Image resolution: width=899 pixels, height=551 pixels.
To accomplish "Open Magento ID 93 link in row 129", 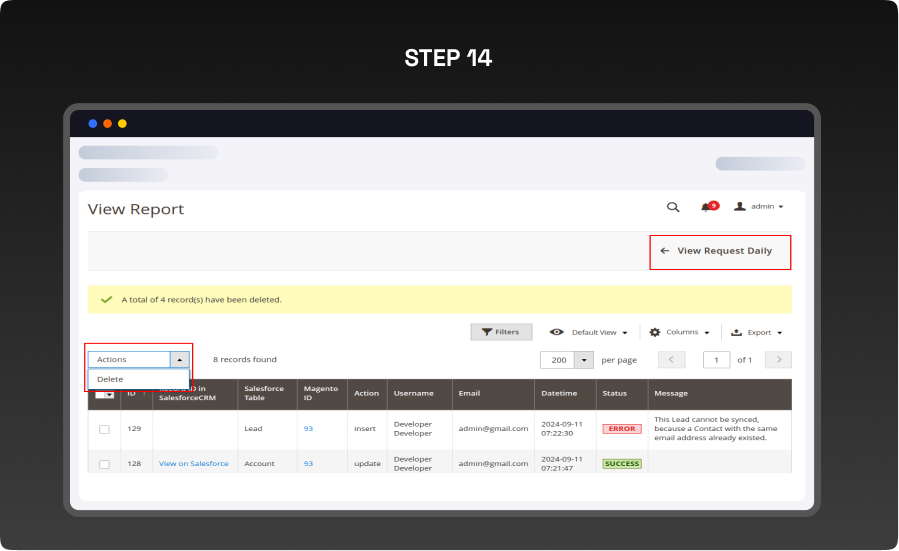I will click(309, 428).
